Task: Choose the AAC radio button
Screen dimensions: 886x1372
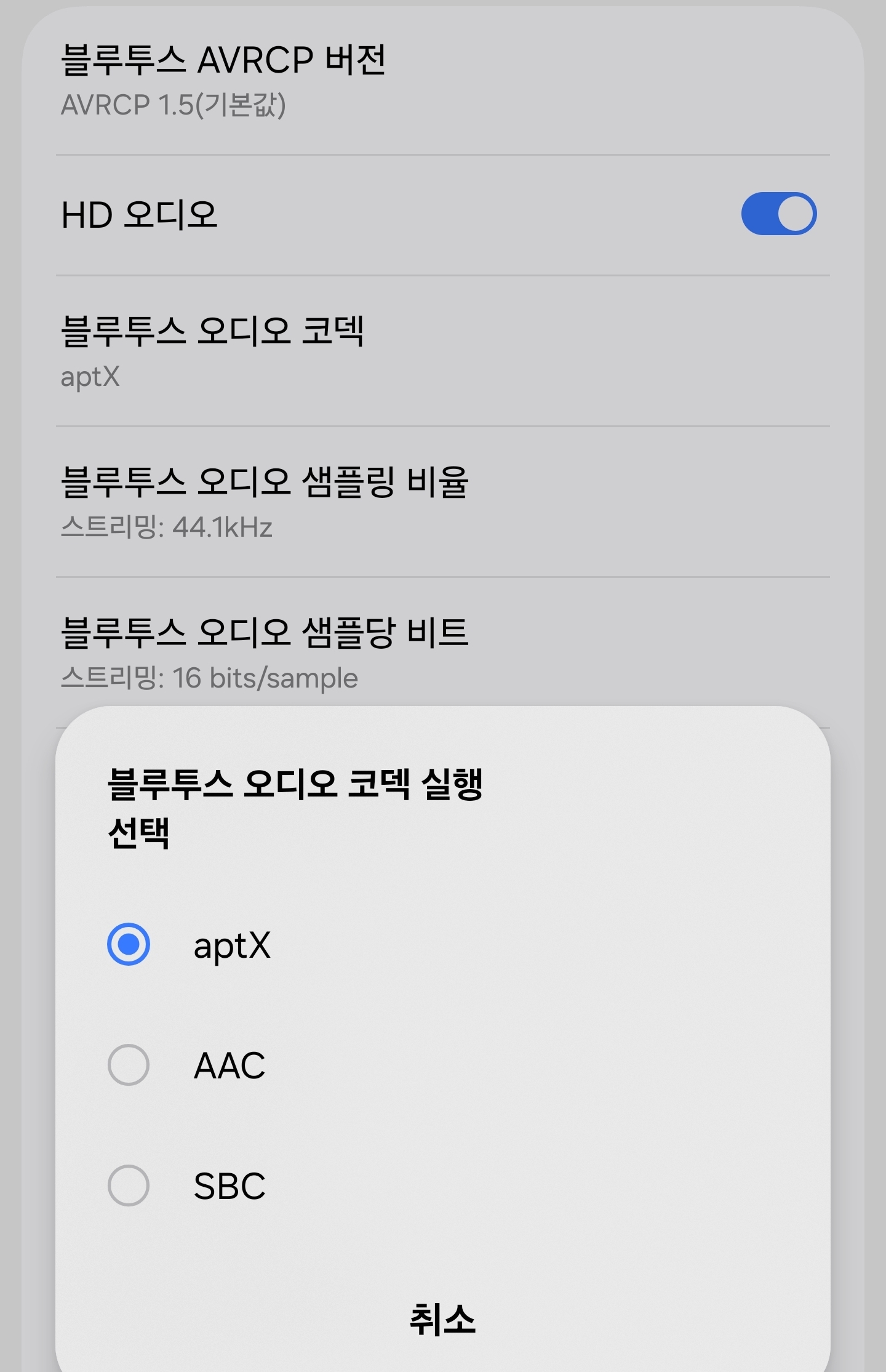Action: point(129,1065)
